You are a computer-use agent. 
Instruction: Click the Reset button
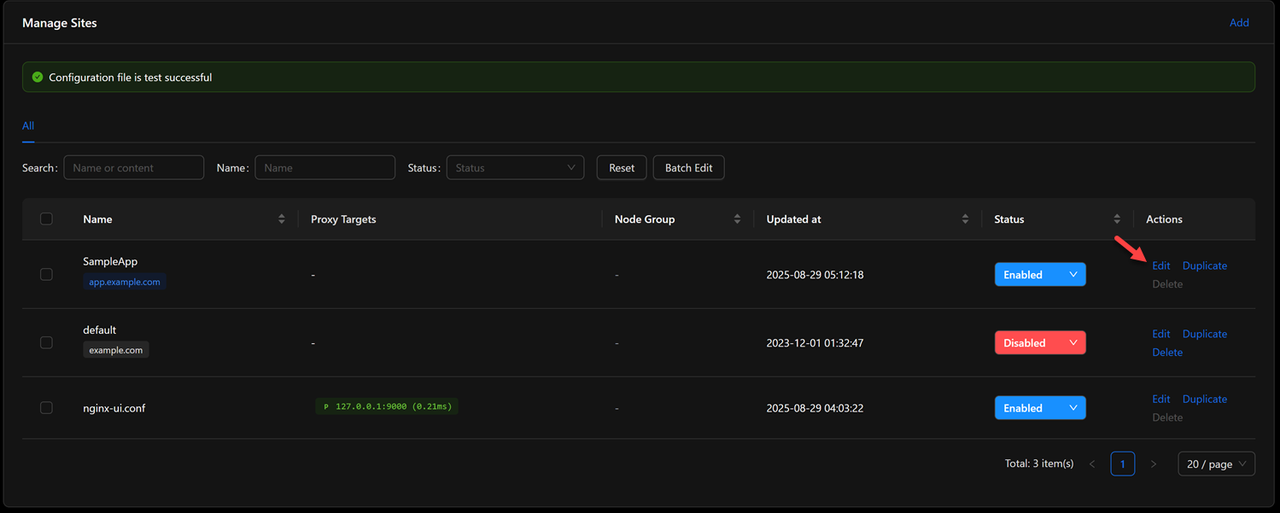[x=622, y=168]
